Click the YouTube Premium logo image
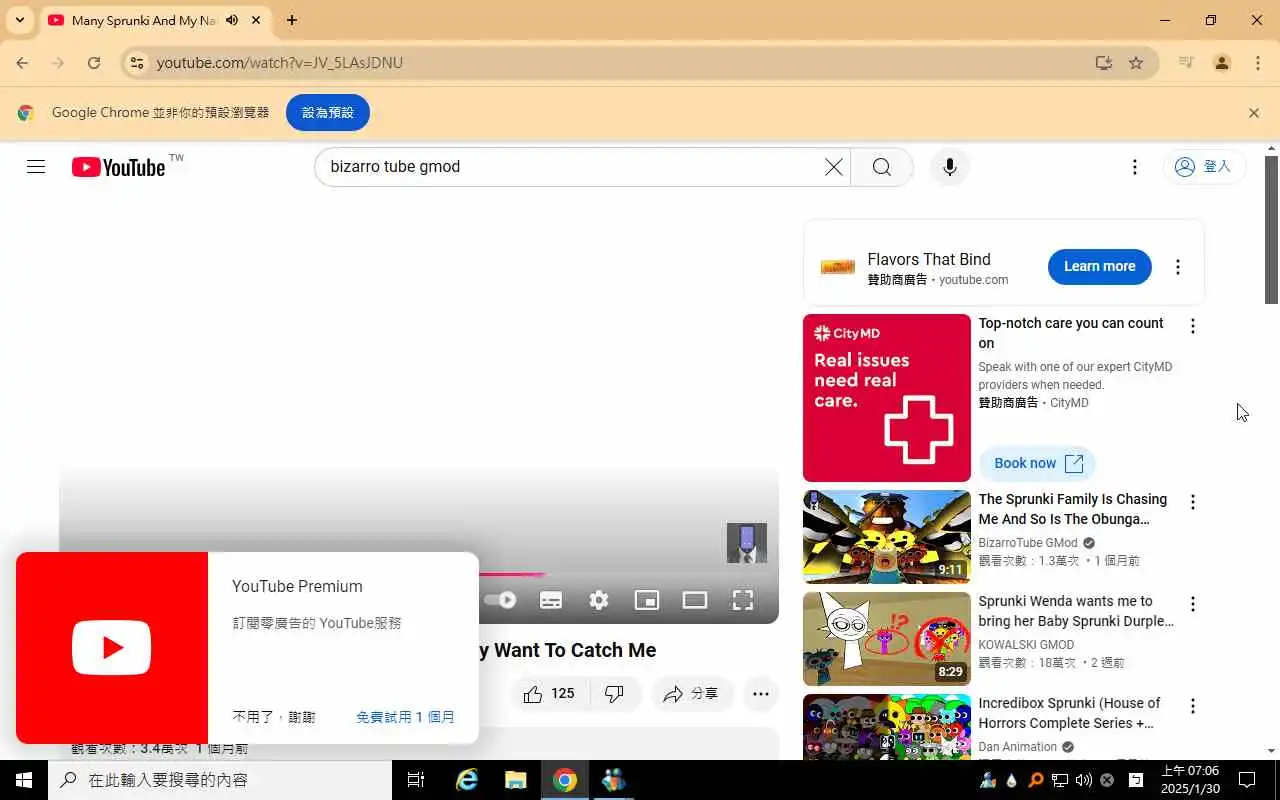The height and width of the screenshot is (800, 1280). pyautogui.click(x=112, y=648)
